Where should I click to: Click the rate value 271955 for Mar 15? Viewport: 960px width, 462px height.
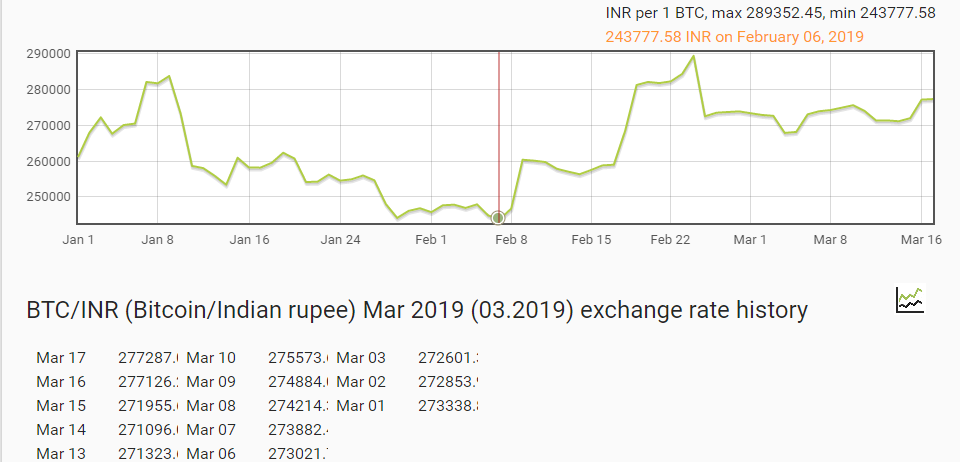click(x=148, y=406)
